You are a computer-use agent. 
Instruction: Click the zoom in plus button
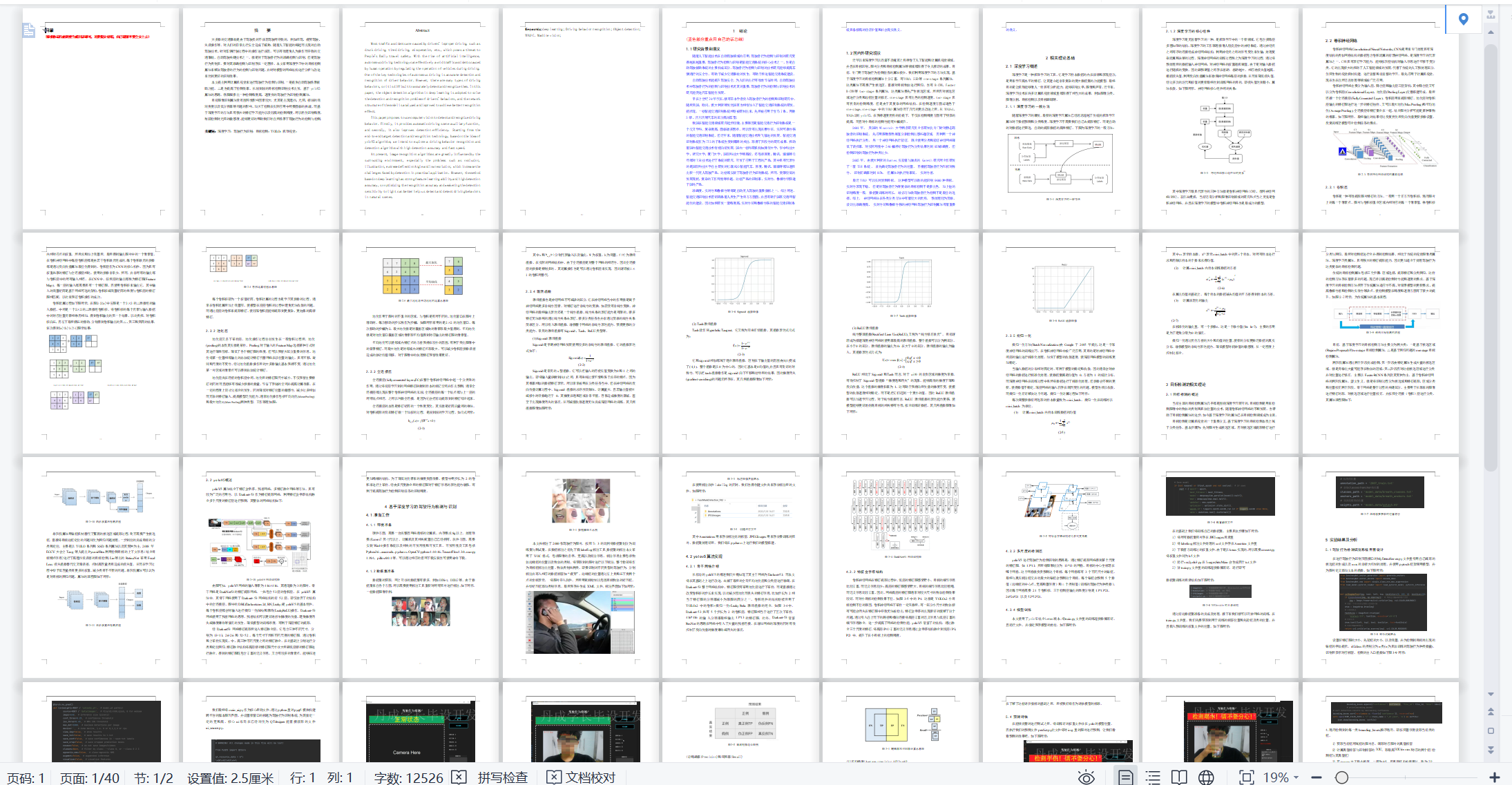point(1494,777)
